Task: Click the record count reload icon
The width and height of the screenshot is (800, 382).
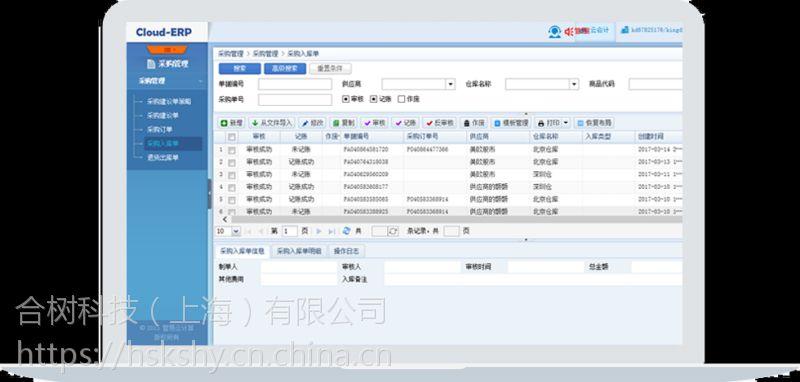Action: tap(393, 232)
